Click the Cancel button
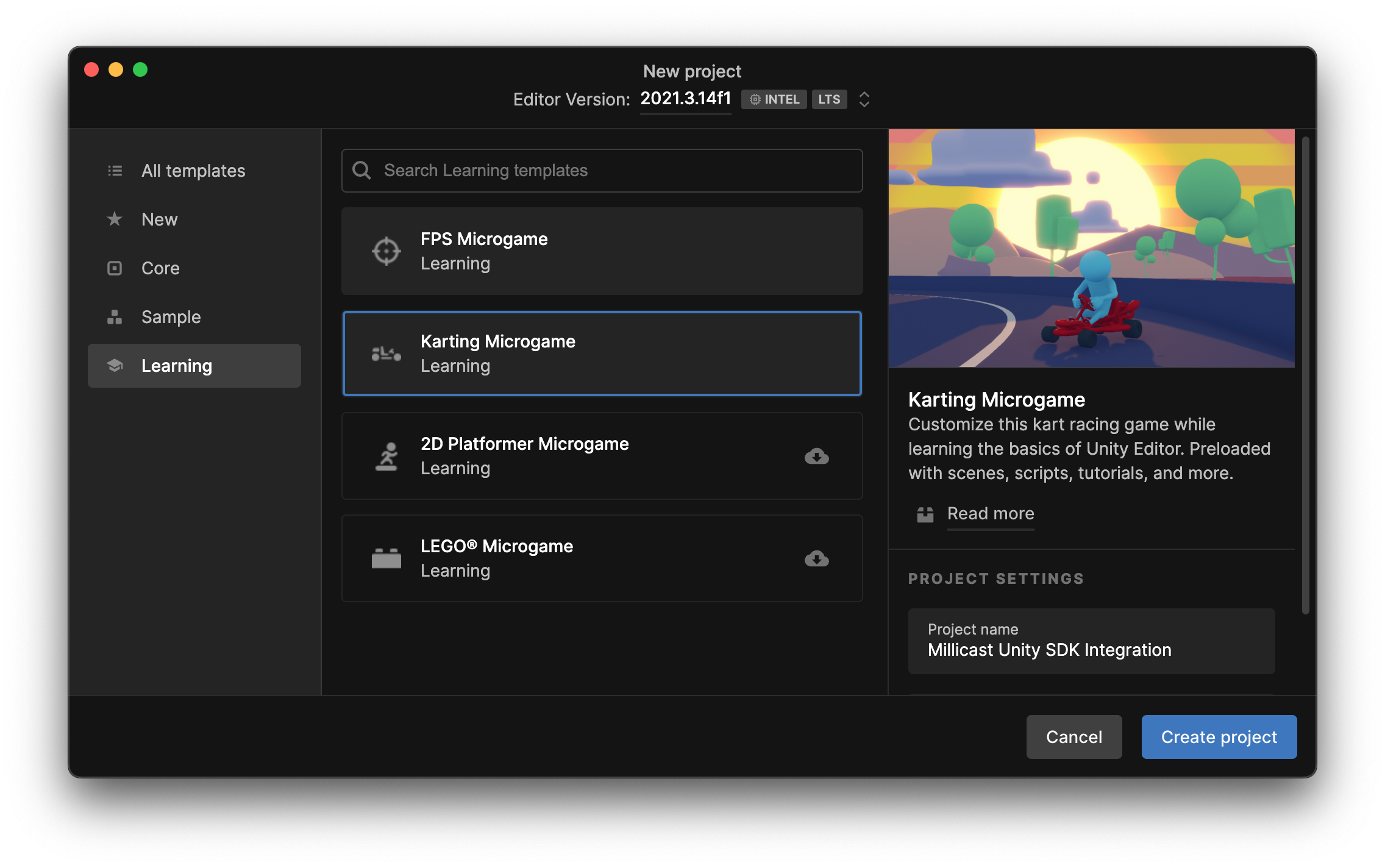 coord(1074,736)
